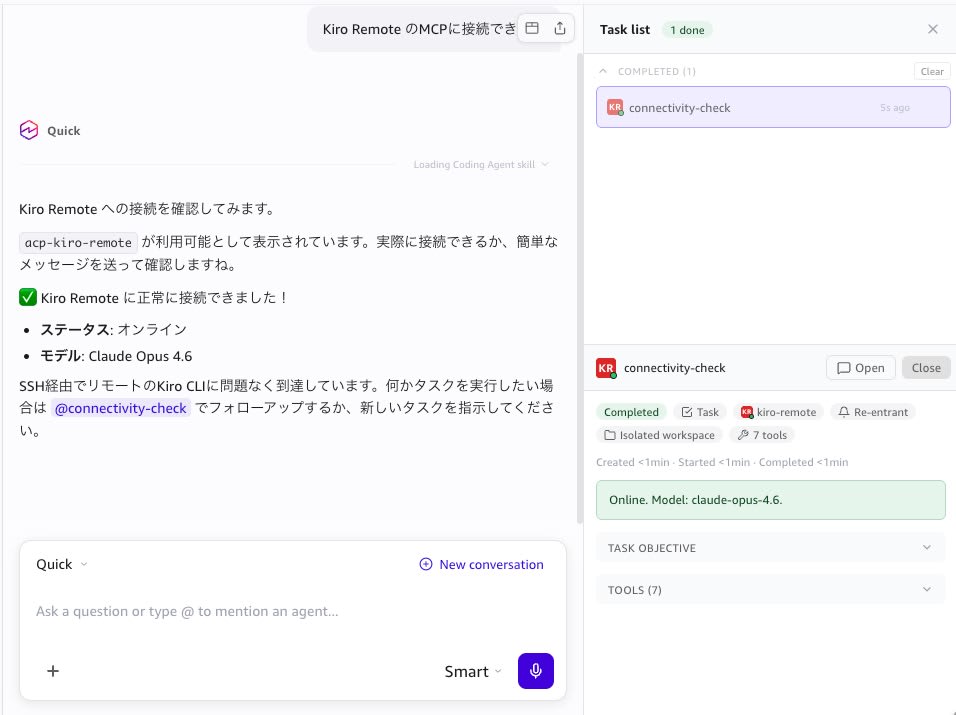956x715 pixels.
Task: Click the モデル: Claude Opus 4.6 bullet
Action: (x=116, y=356)
